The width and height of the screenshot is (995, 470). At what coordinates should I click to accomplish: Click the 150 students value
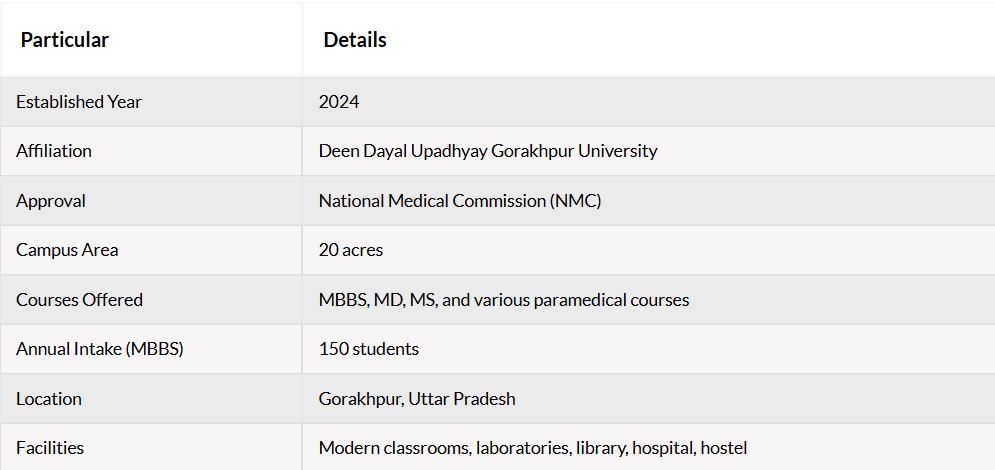point(369,349)
